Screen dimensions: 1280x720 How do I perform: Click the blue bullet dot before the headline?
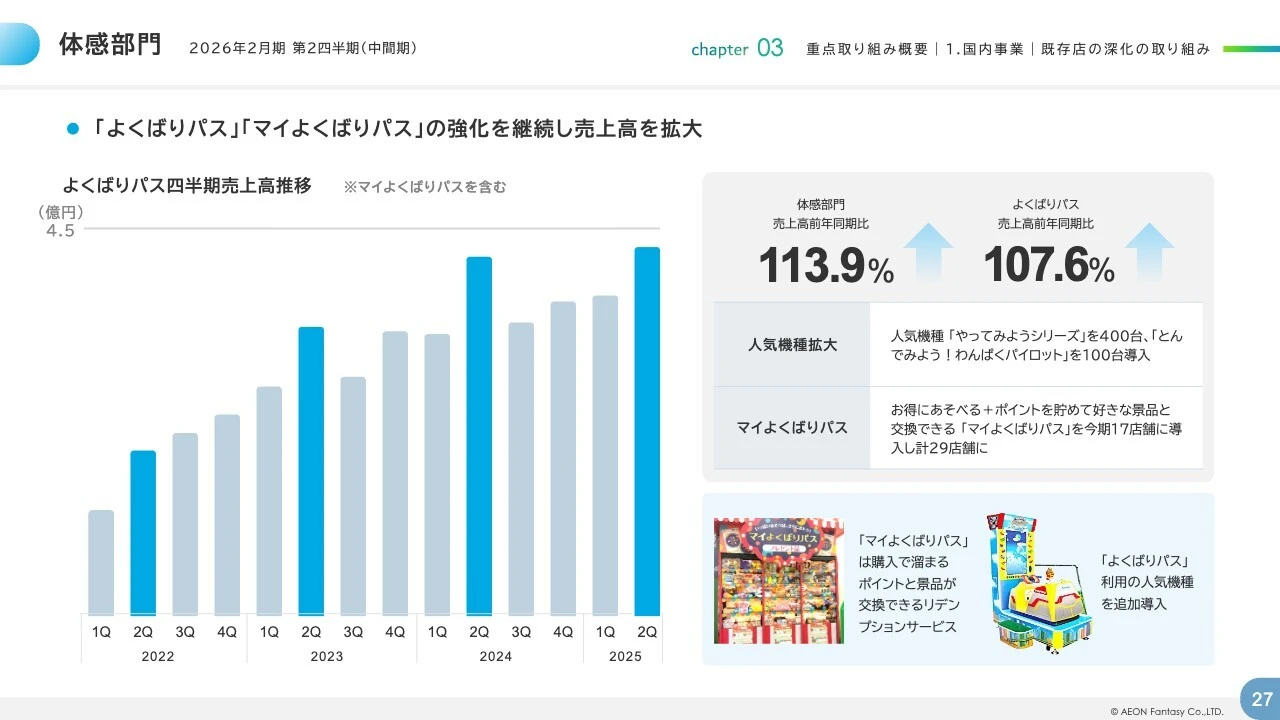[72, 129]
